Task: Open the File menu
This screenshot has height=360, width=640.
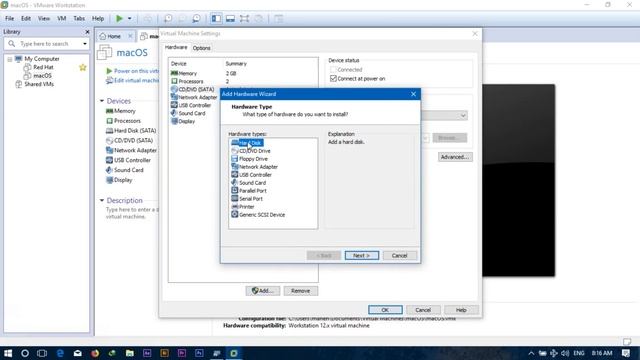Action: click(9, 18)
